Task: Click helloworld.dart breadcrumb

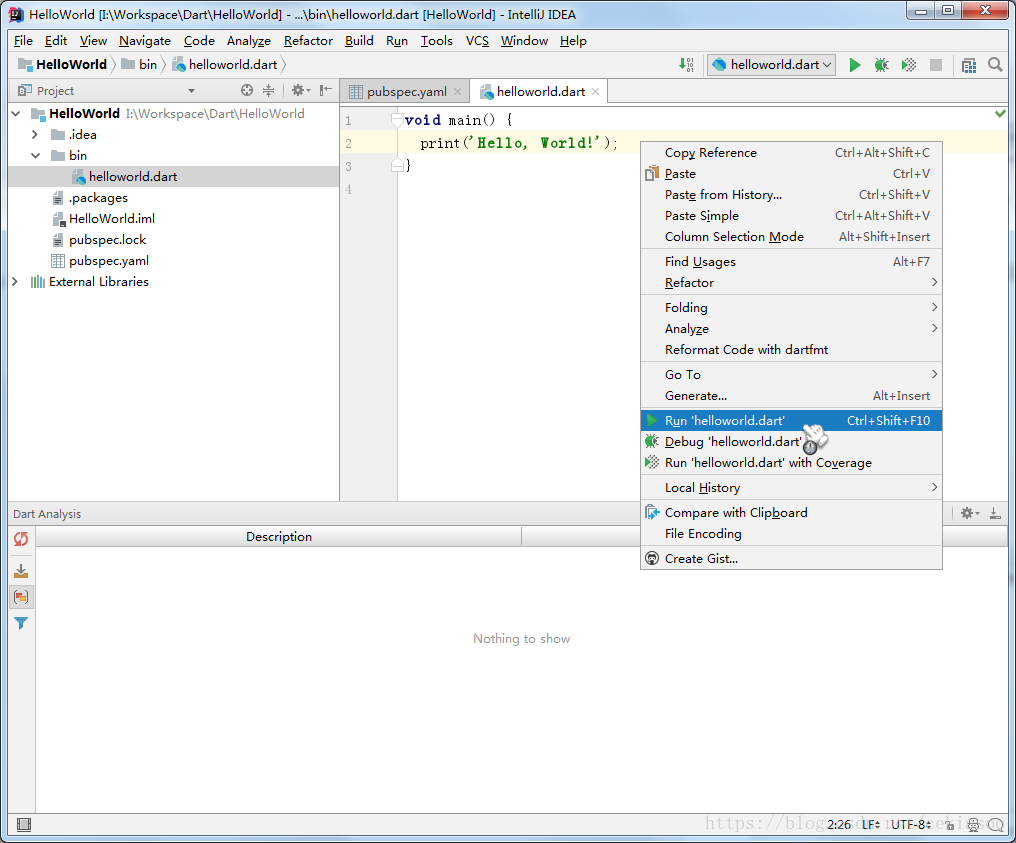Action: (225, 65)
